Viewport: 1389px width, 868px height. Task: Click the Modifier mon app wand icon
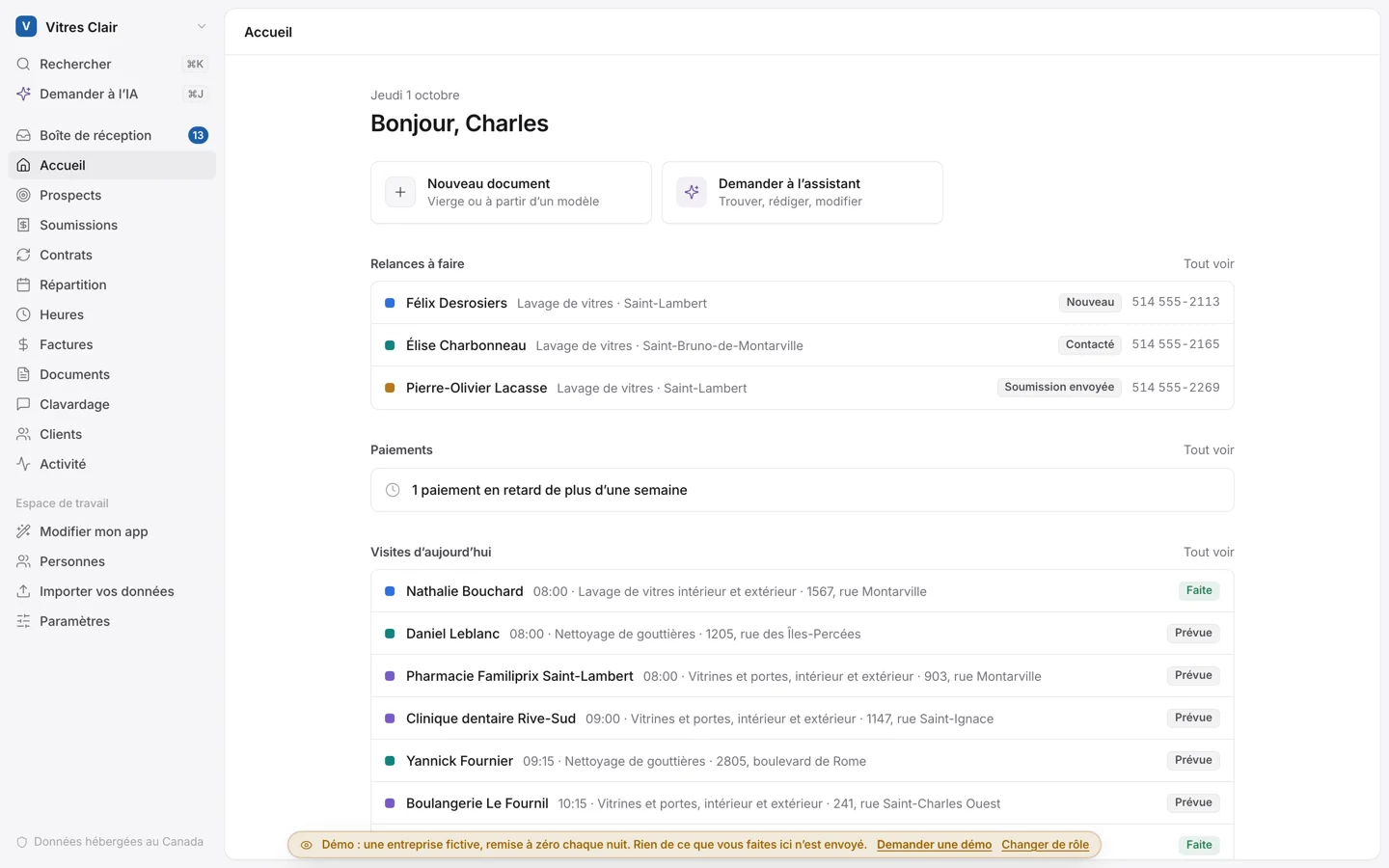click(x=23, y=531)
